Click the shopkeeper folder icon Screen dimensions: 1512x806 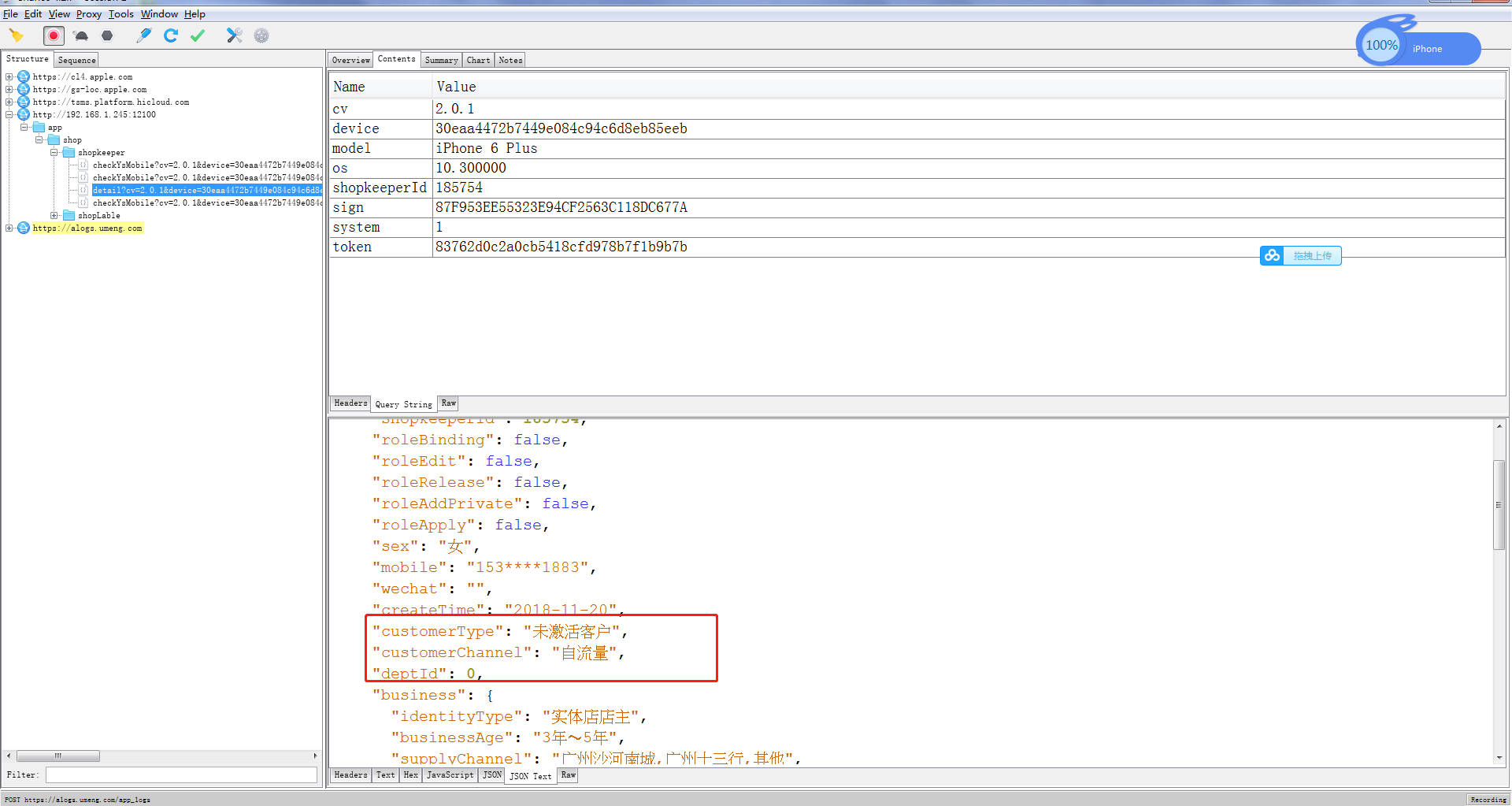click(69, 152)
